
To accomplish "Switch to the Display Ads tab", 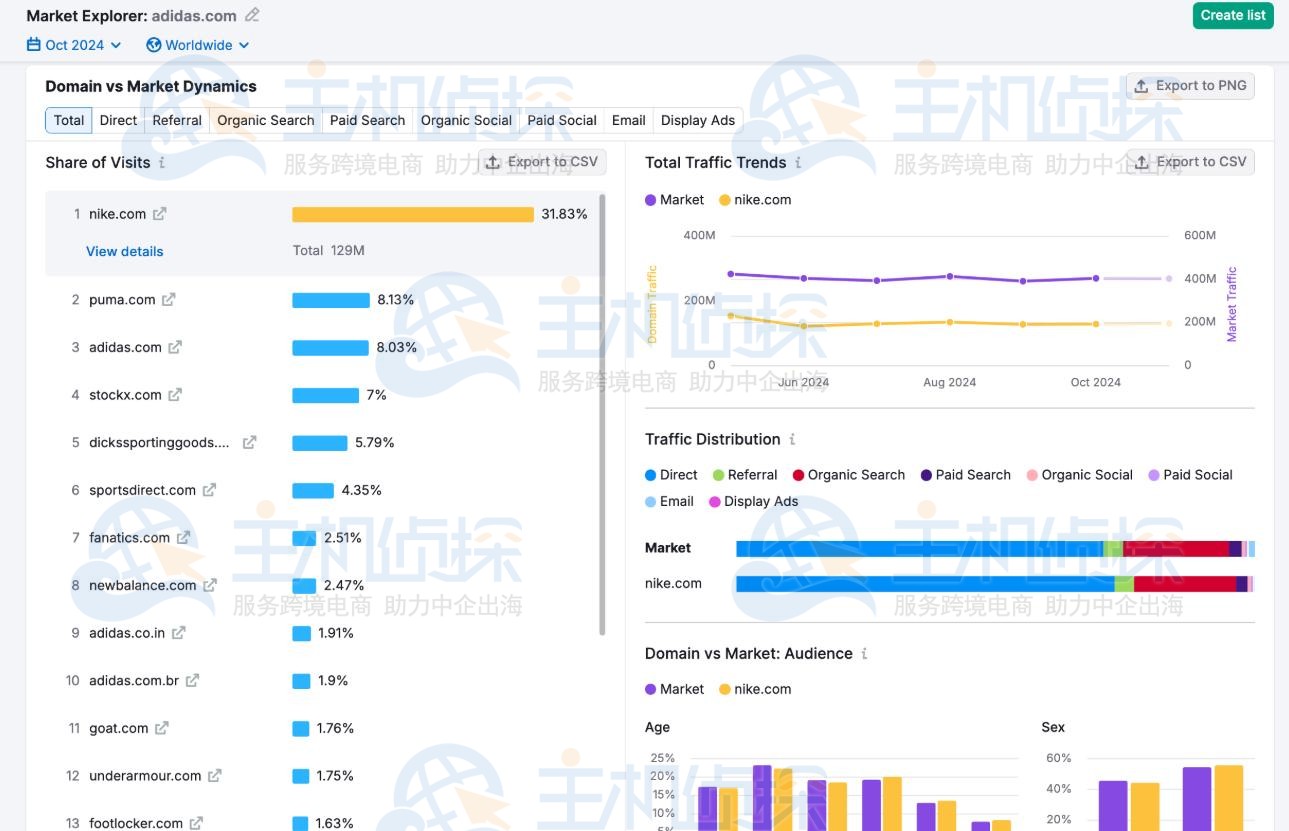I will click(x=698, y=120).
